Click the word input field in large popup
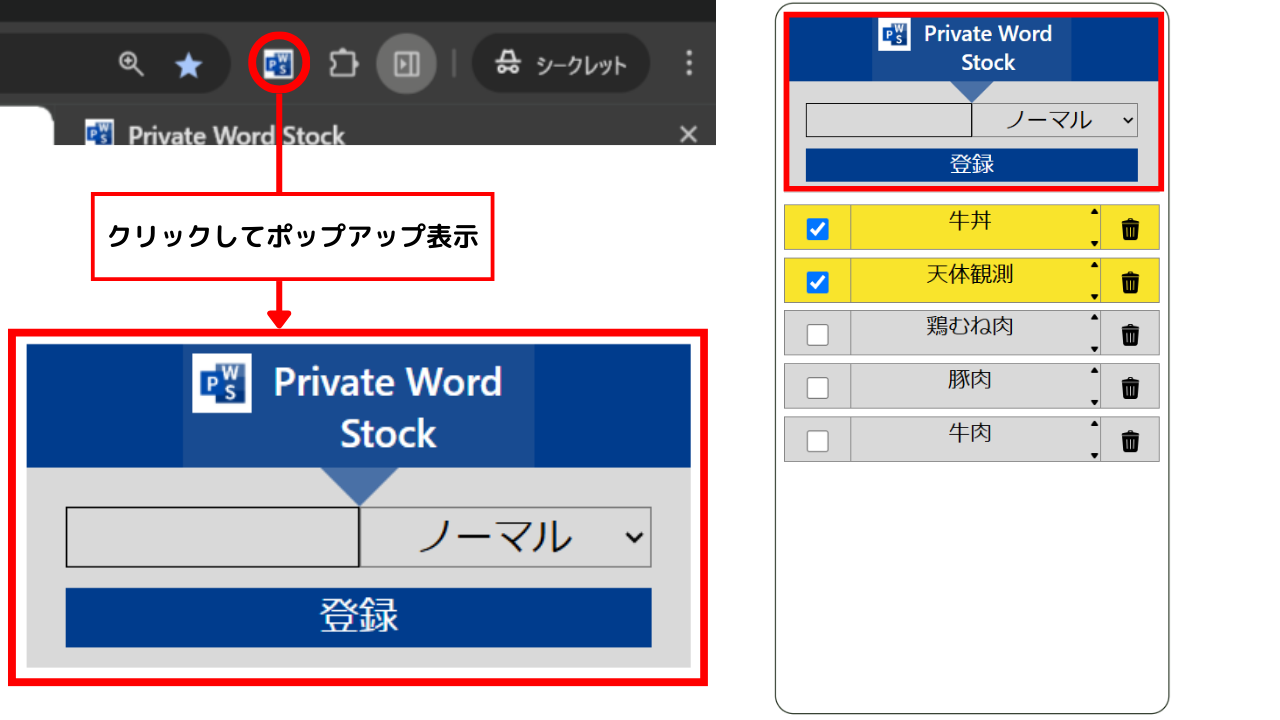Screen dimensions: 1280x720 tap(212, 537)
